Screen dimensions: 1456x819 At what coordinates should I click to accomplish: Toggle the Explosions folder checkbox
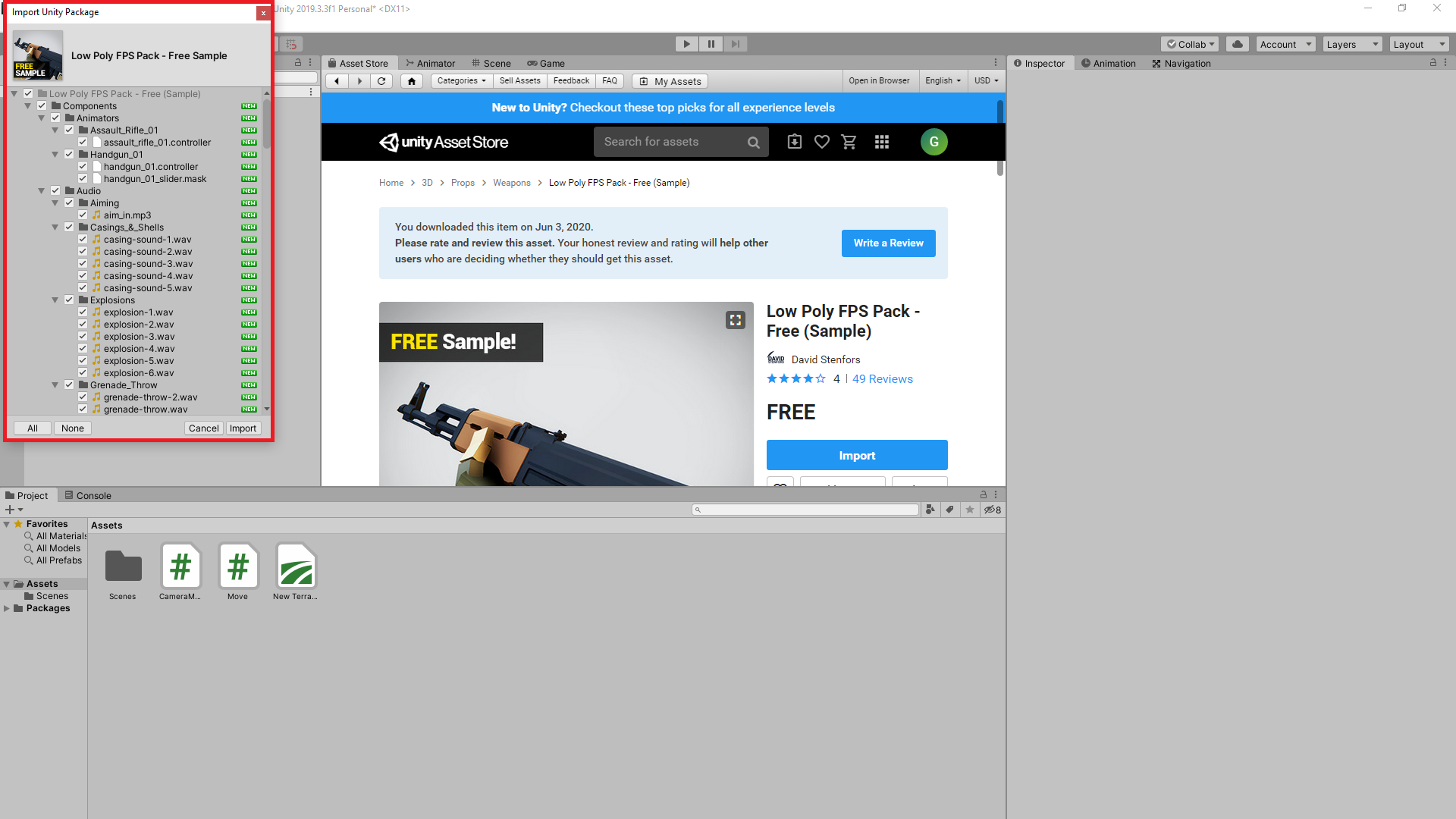(x=69, y=300)
